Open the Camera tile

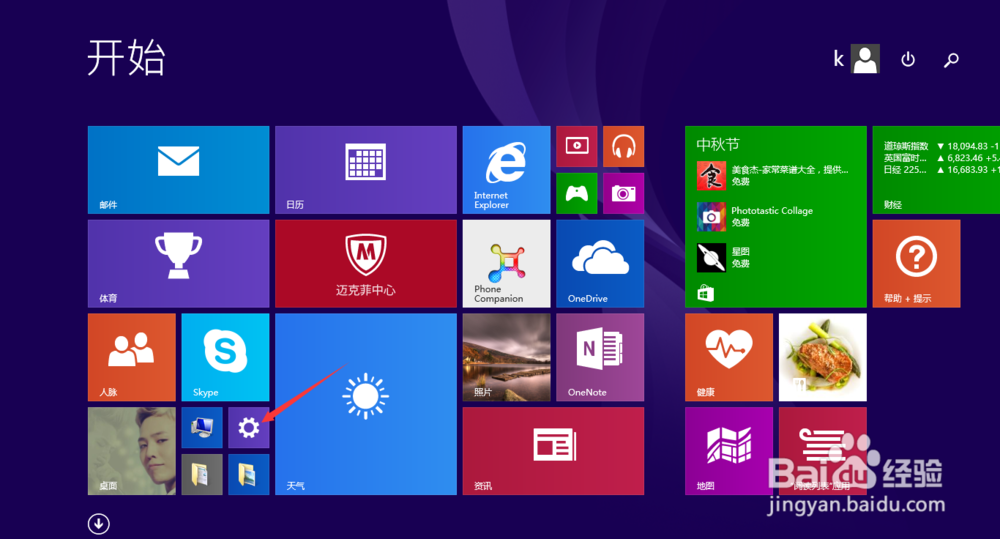point(624,193)
